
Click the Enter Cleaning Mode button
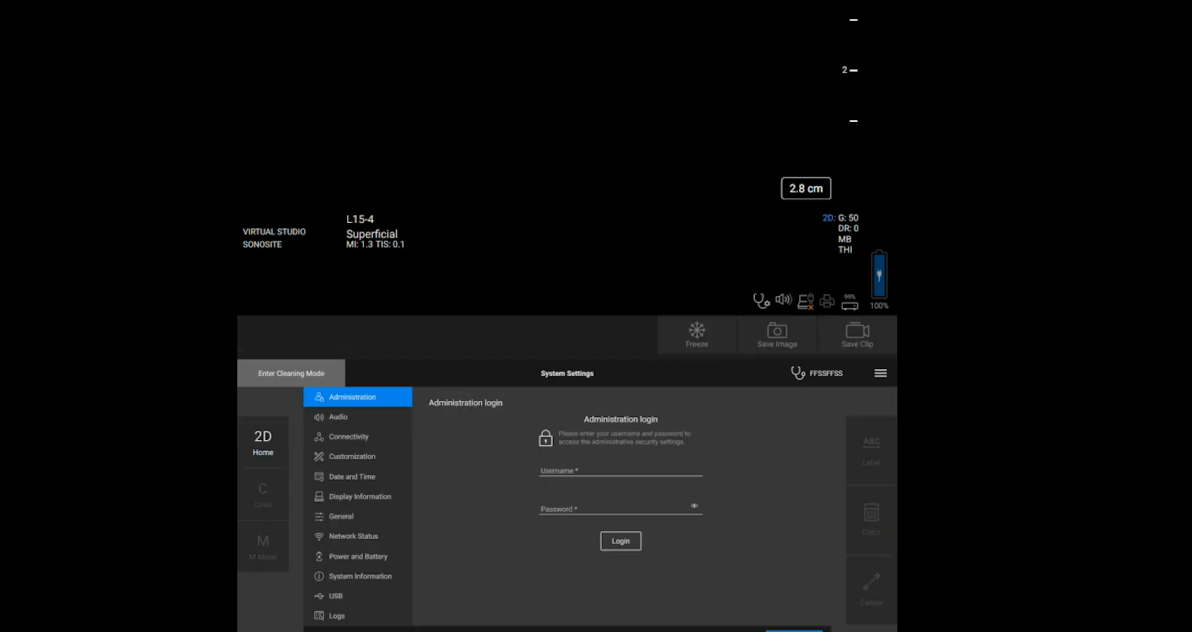tap(291, 373)
